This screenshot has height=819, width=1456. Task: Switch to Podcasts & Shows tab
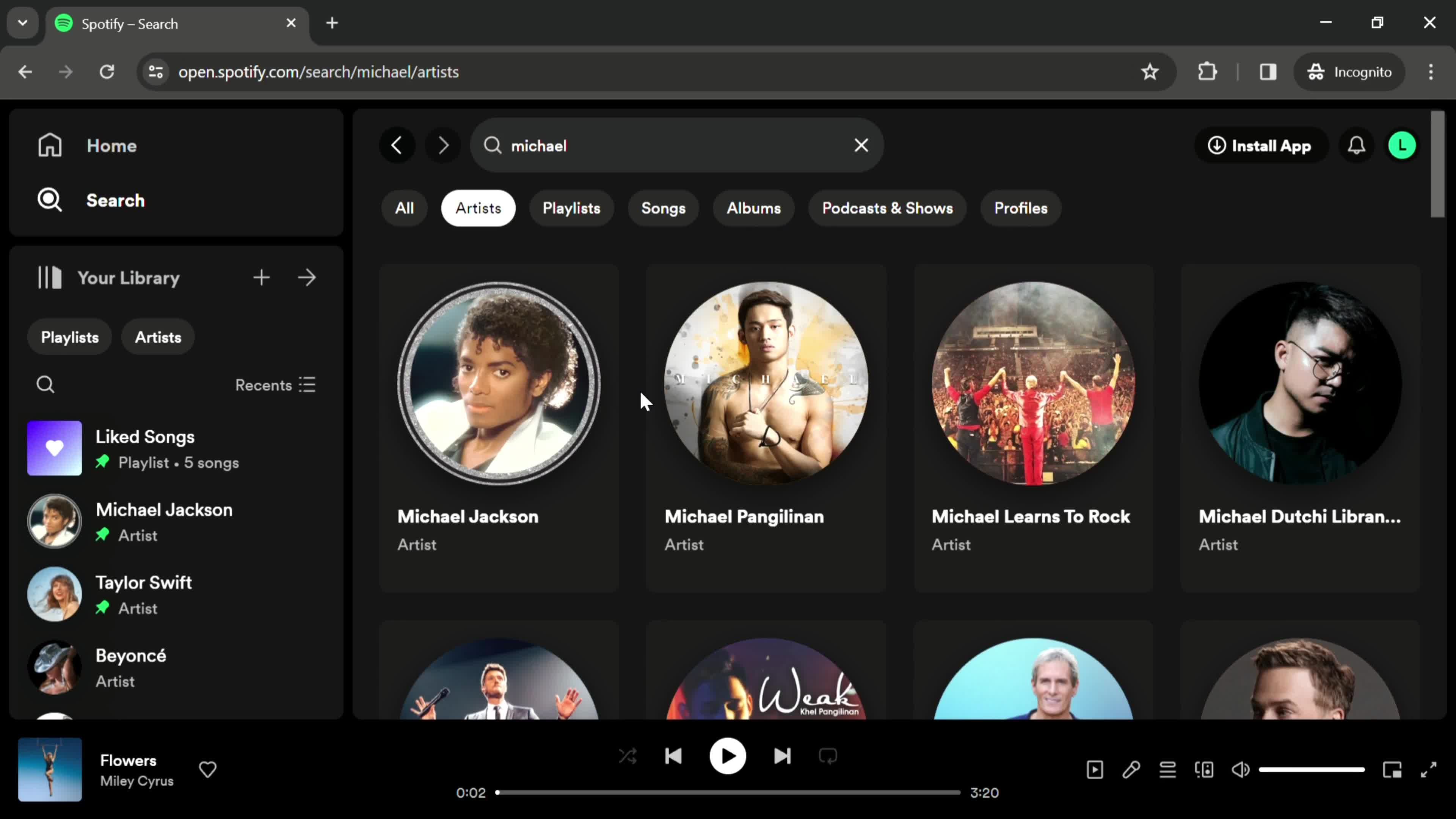(x=887, y=208)
